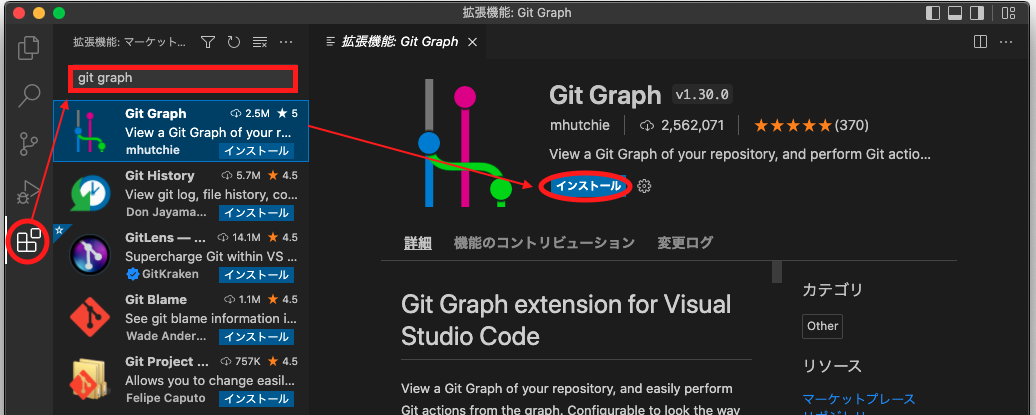Screen dimensions: 1036x415
Task: Click the Git Blame icon thumbnail
Action: click(x=90, y=318)
